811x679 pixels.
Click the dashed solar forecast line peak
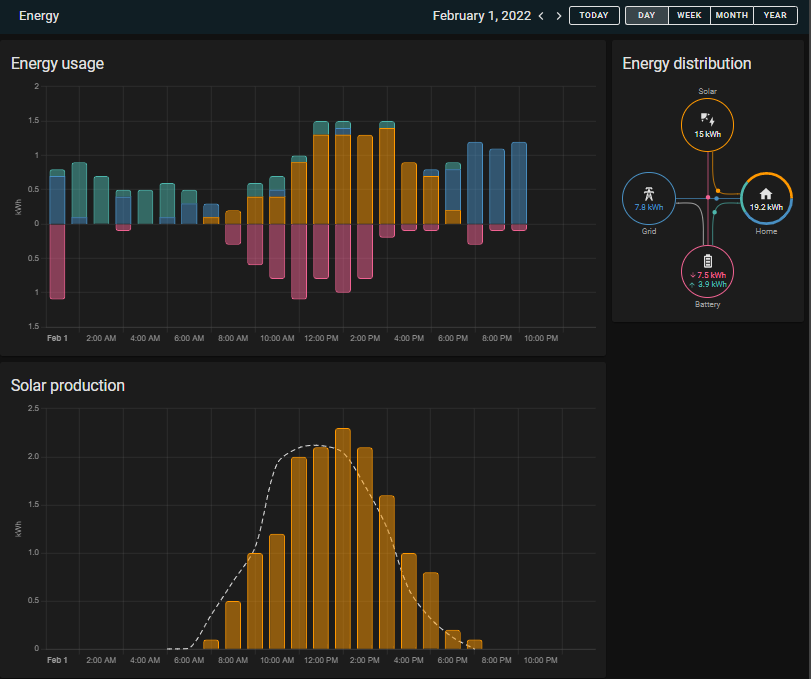point(316,445)
